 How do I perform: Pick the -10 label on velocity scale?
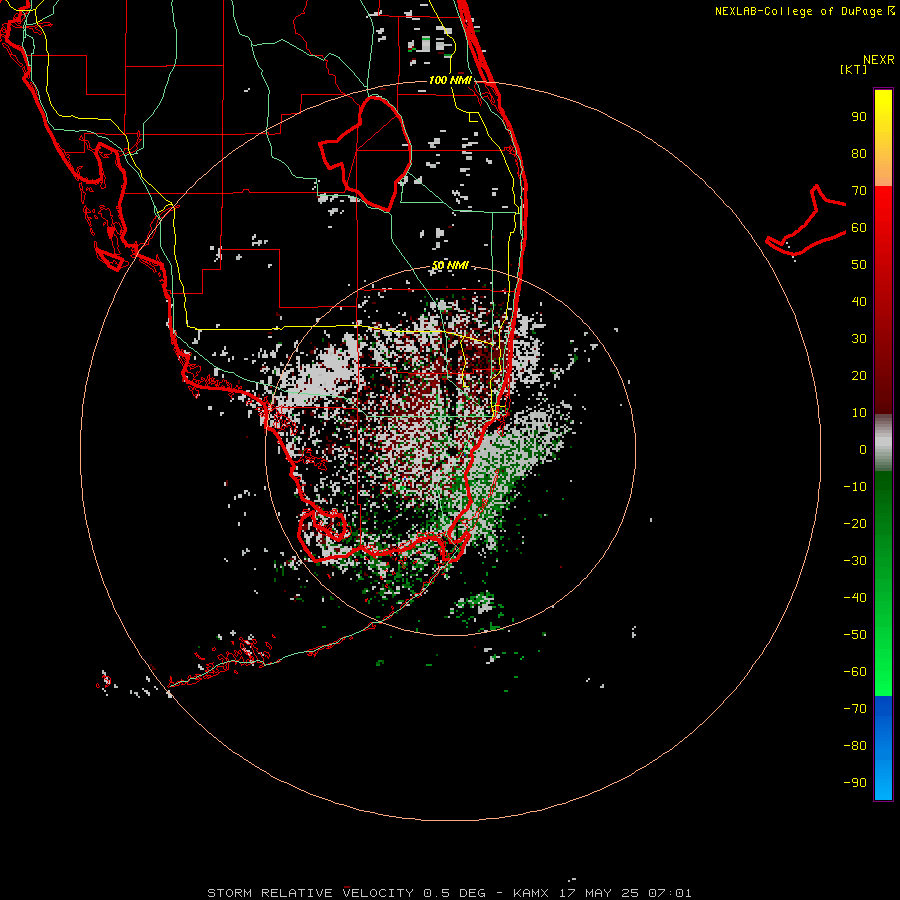[x=855, y=487]
